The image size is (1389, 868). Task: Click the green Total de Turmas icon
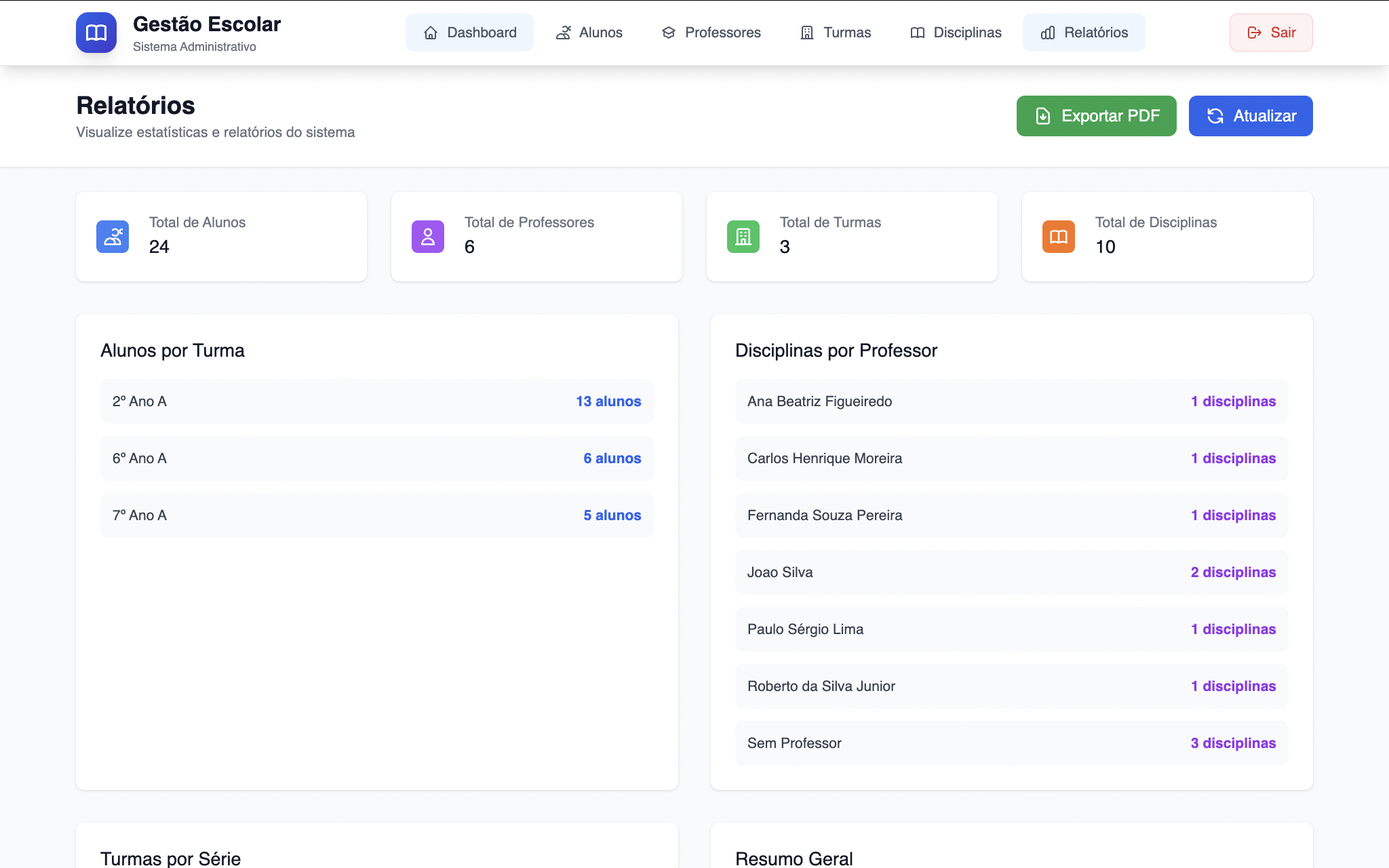click(743, 237)
